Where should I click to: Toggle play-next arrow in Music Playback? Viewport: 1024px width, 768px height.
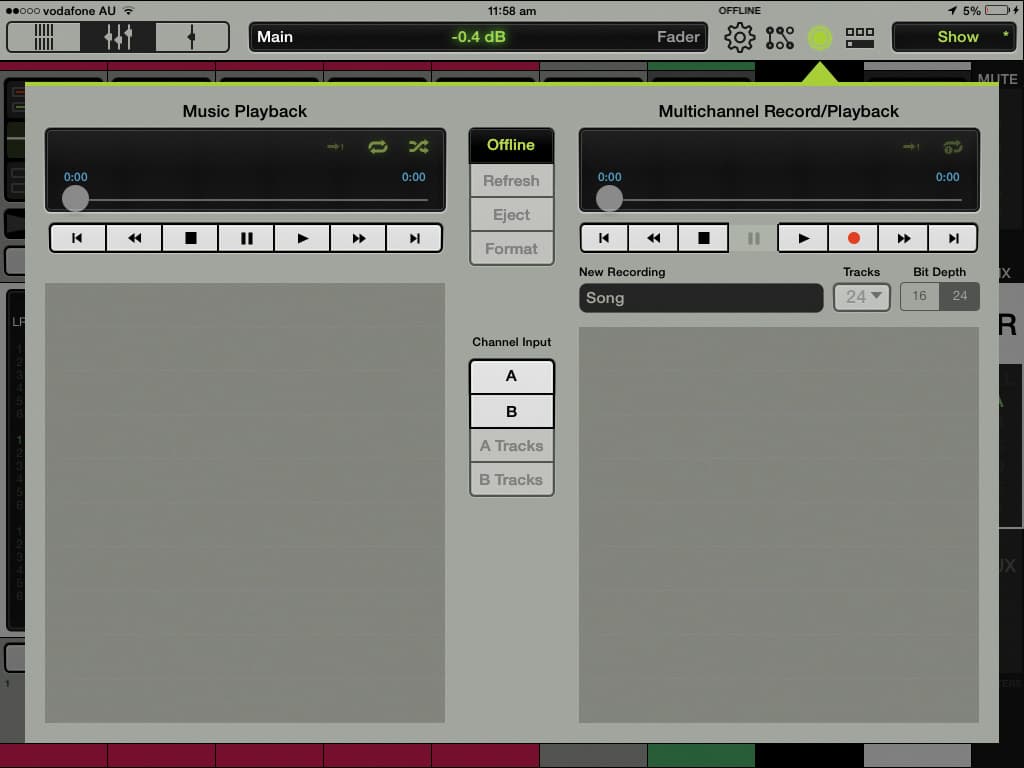tap(336, 146)
